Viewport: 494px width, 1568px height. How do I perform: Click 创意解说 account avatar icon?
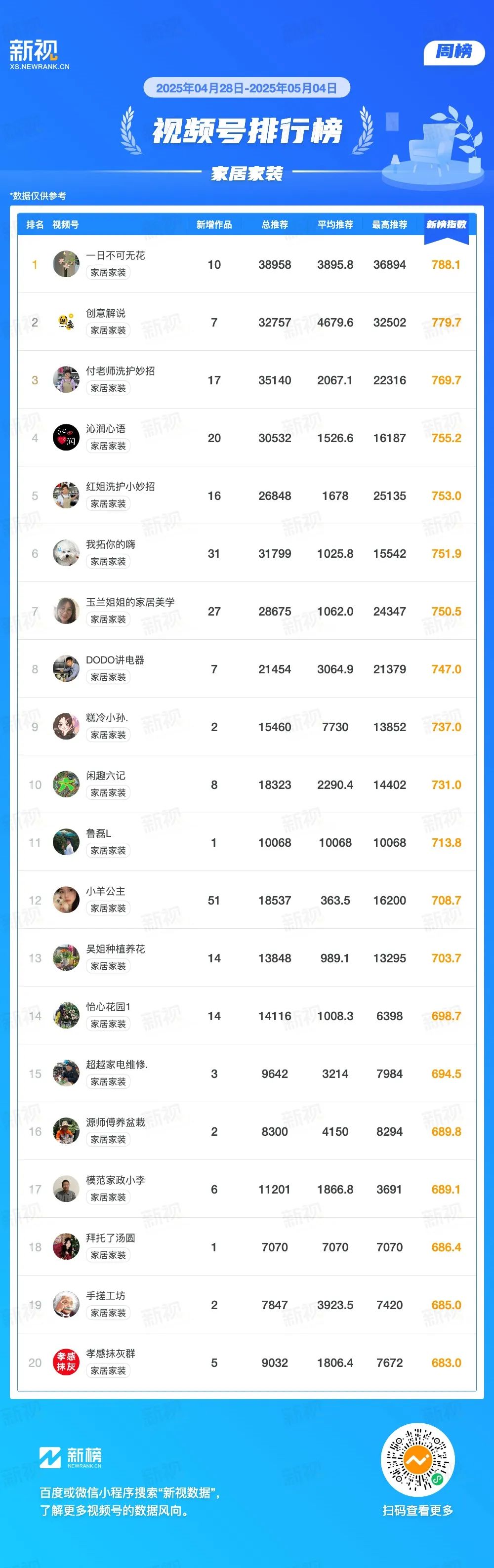66,322
